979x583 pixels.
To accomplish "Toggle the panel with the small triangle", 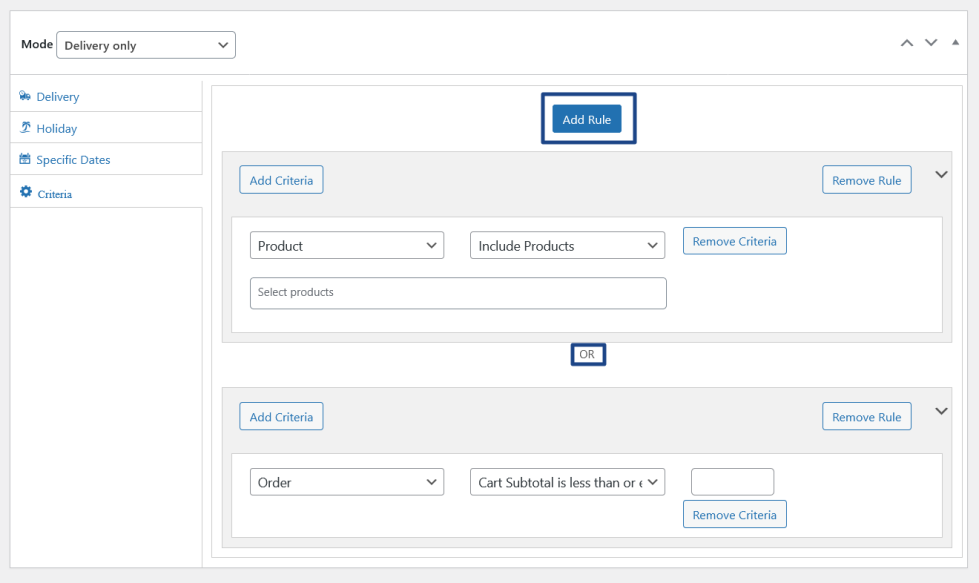I will (x=955, y=43).
